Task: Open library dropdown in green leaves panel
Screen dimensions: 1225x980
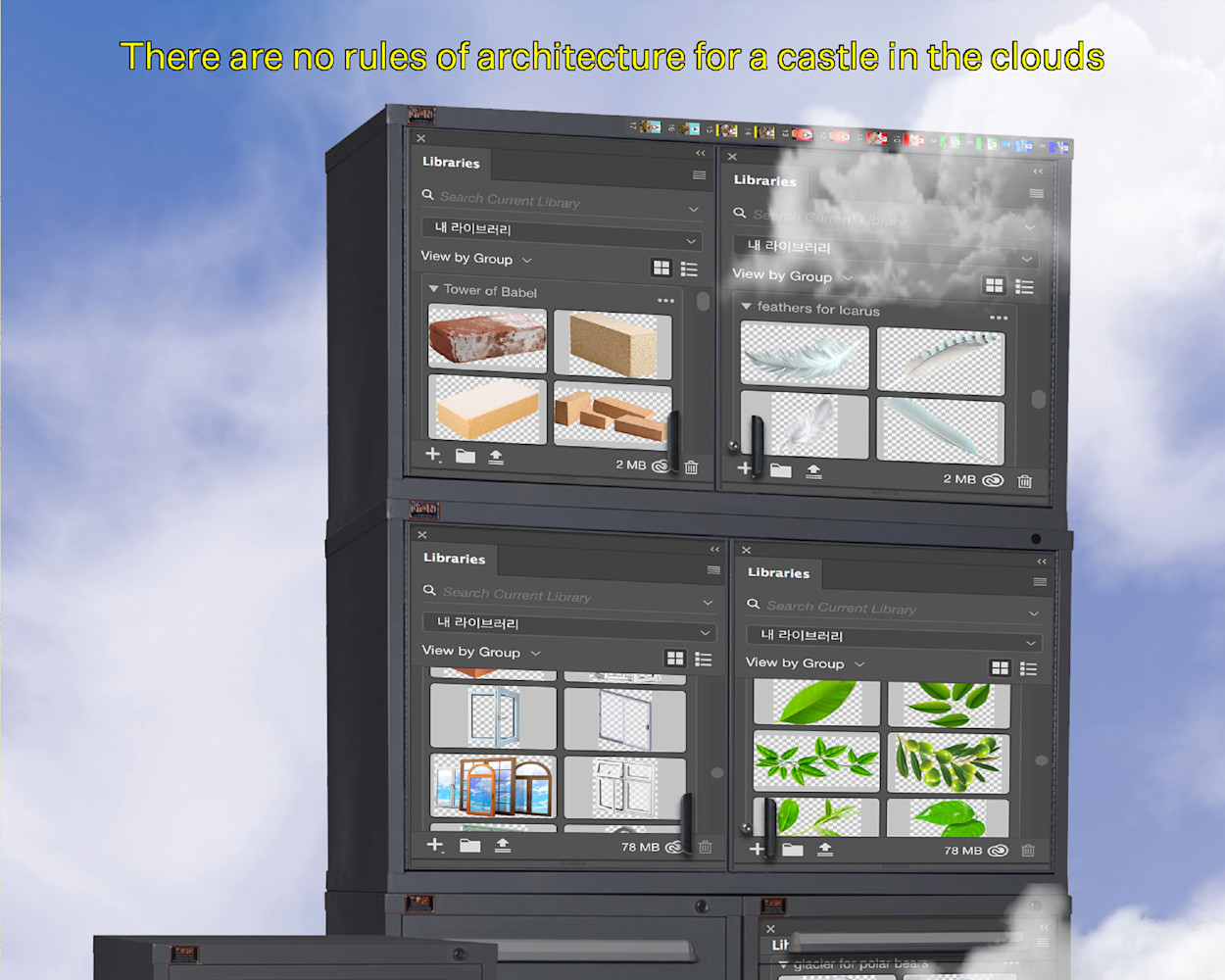Action: click(893, 638)
